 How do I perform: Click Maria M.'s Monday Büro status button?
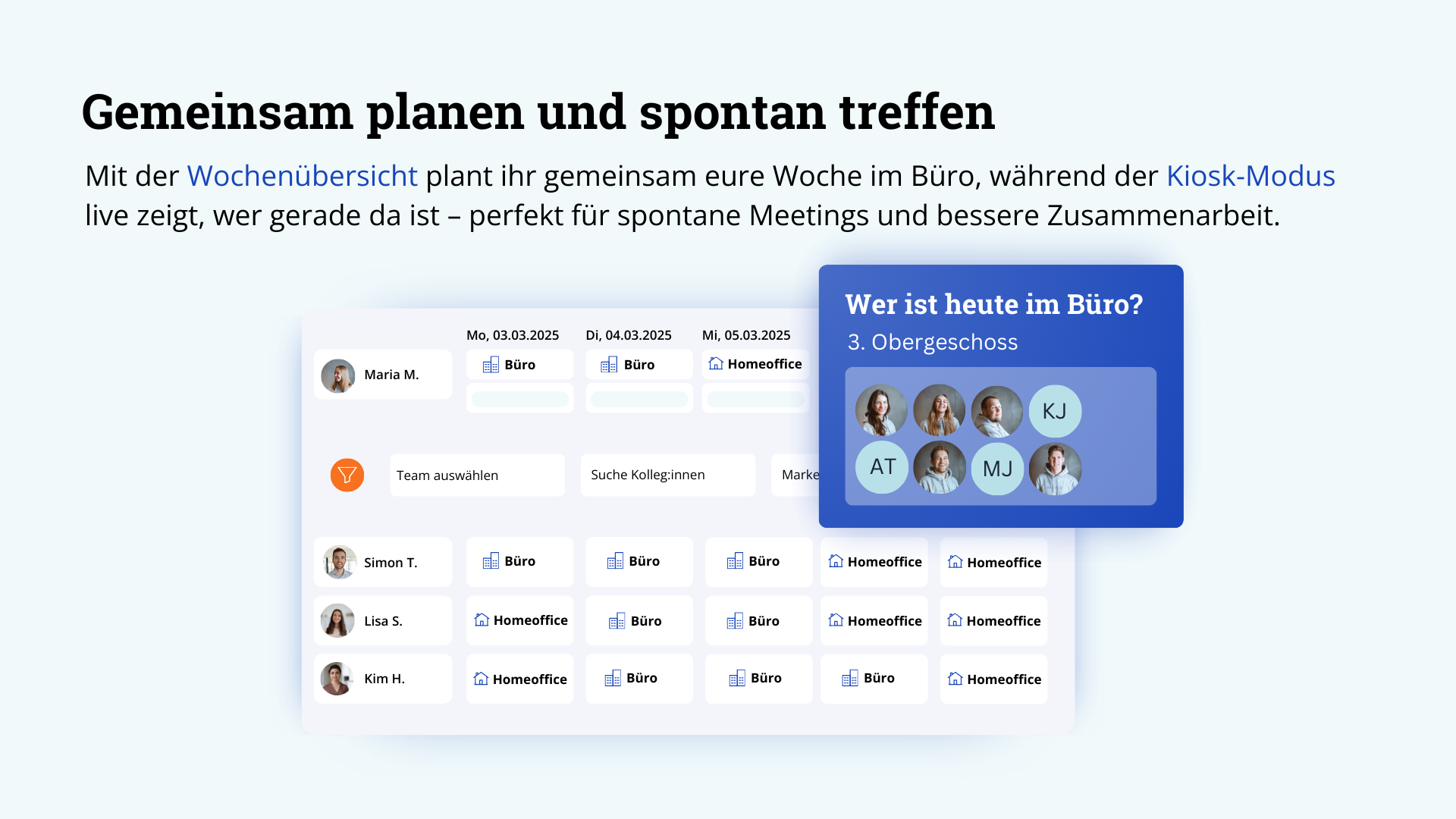click(x=519, y=365)
